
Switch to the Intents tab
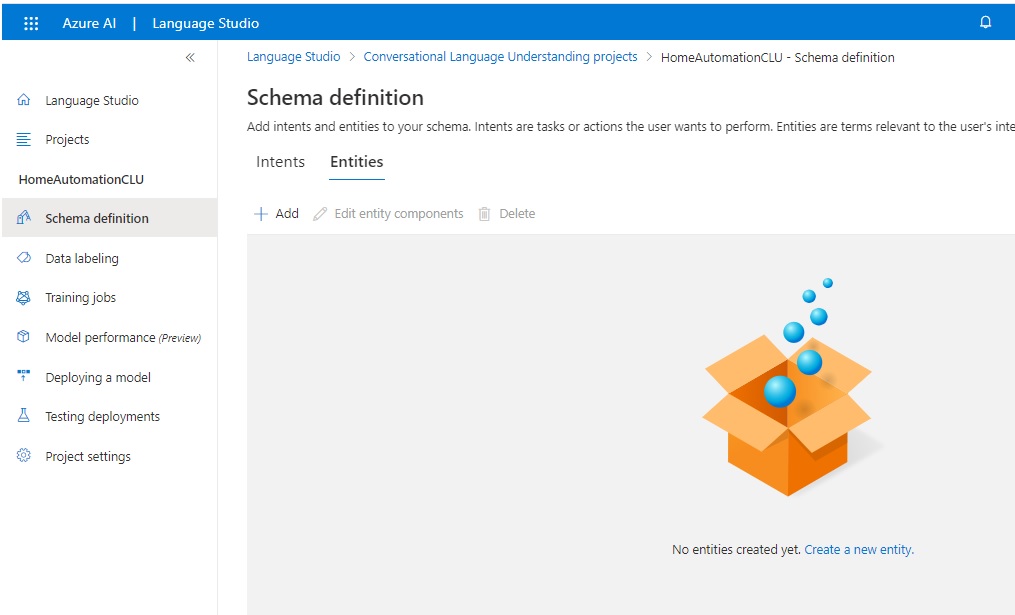pos(280,162)
